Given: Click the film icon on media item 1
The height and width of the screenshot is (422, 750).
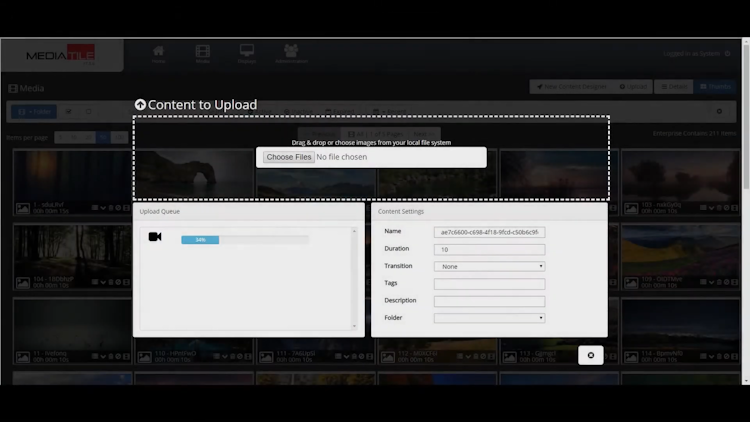Looking at the screenshot, I should pyautogui.click(x=126, y=208).
